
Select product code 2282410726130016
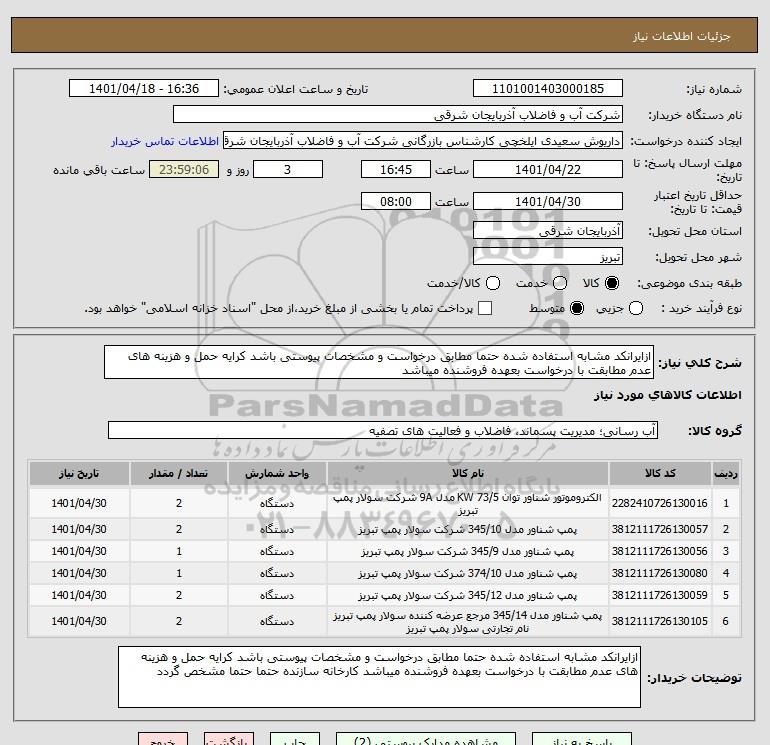(x=660, y=503)
